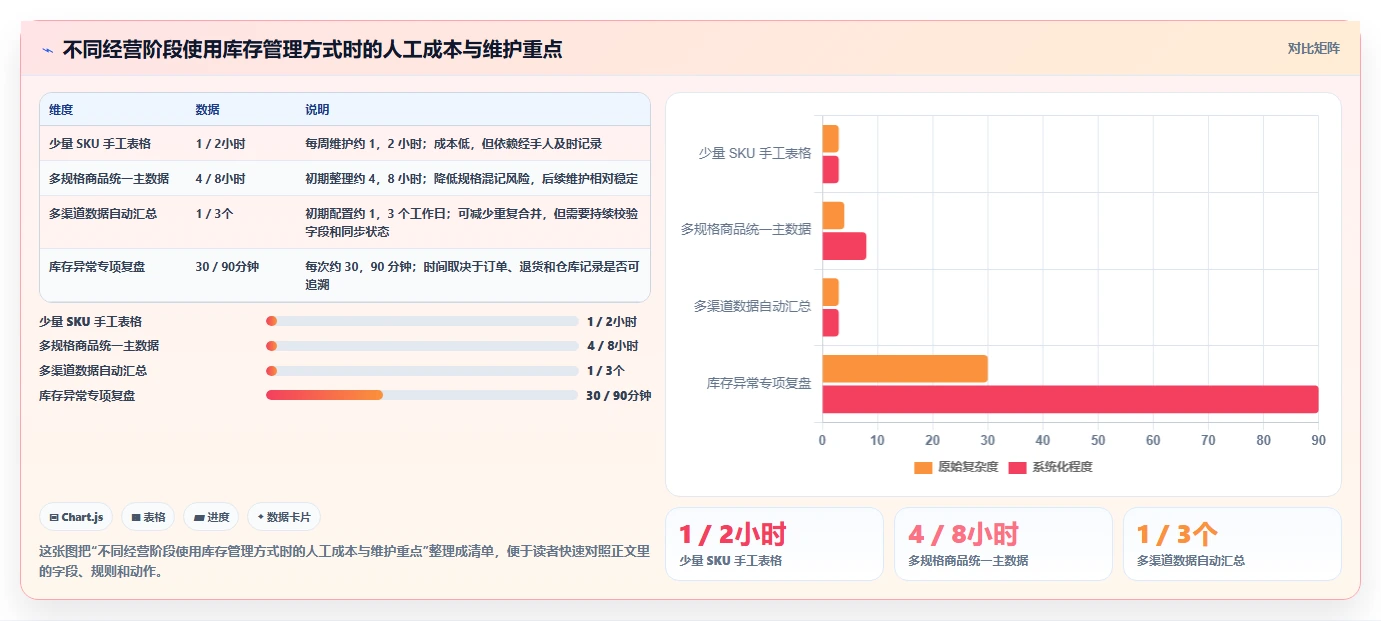Click x-axis tick label 90
1381x621 pixels.
[x=1317, y=440]
